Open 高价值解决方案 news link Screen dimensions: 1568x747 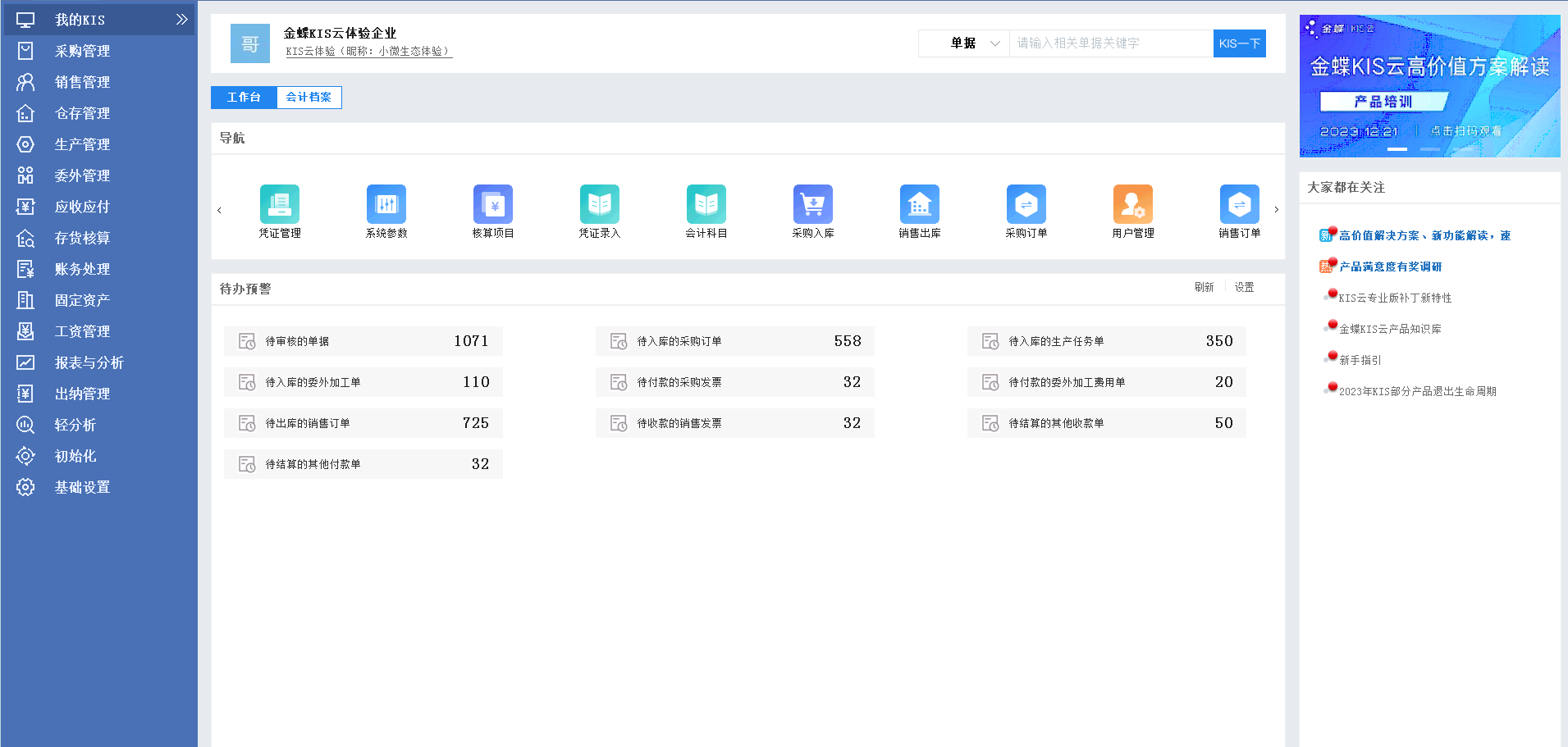(x=1424, y=236)
